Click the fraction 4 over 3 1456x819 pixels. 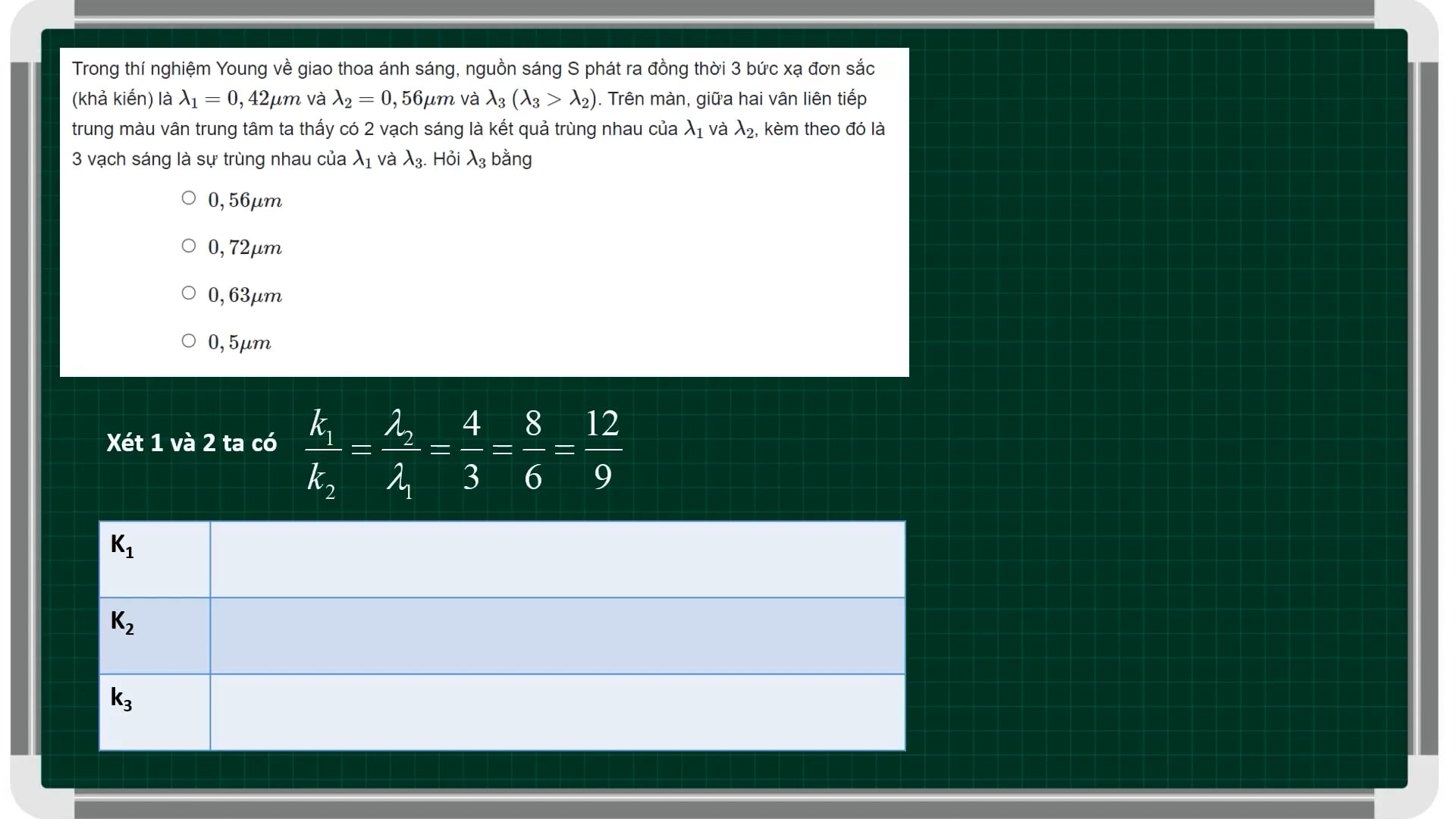(472, 450)
